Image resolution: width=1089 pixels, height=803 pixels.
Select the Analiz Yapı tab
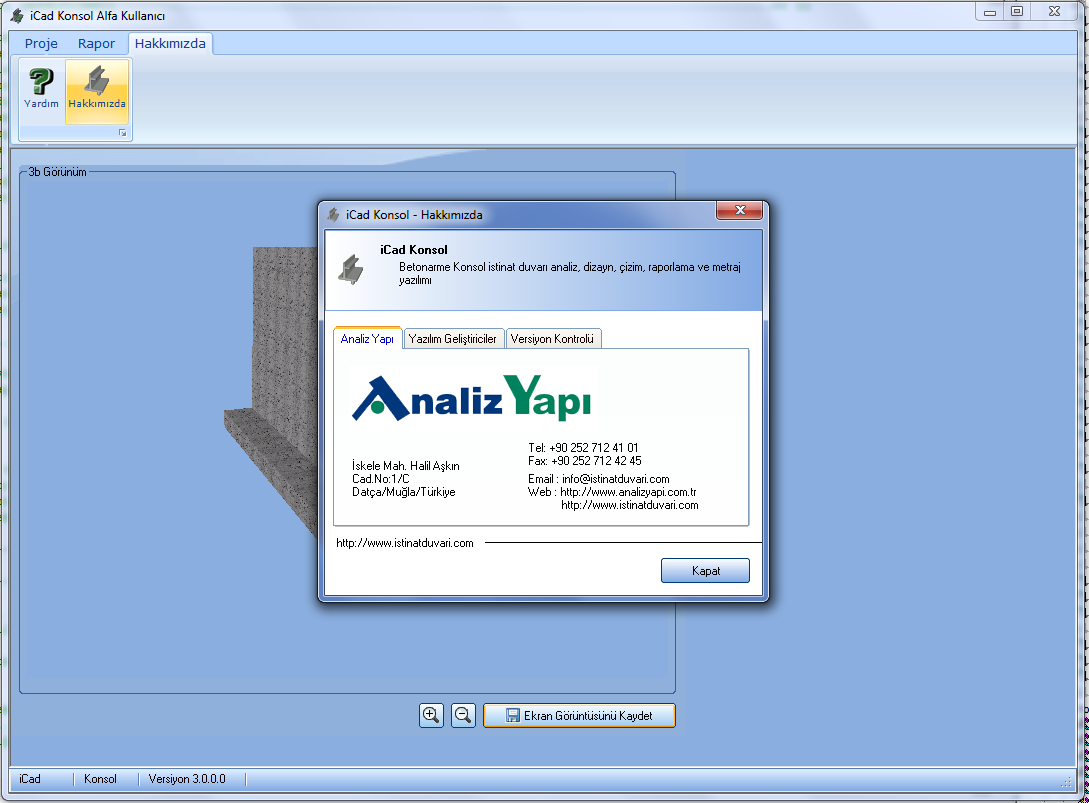tap(367, 338)
